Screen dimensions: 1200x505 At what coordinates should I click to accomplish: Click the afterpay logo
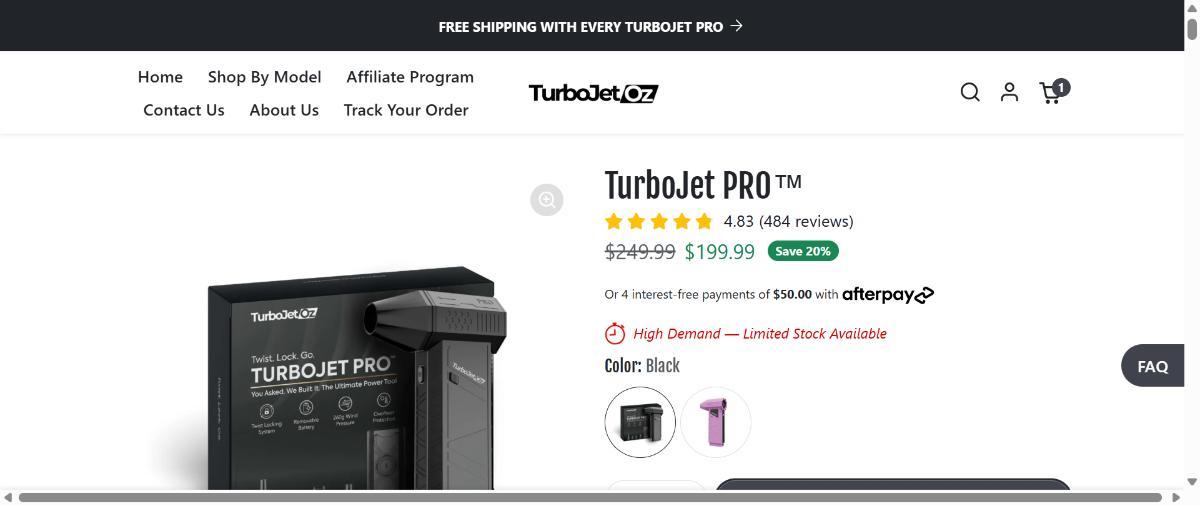click(888, 294)
